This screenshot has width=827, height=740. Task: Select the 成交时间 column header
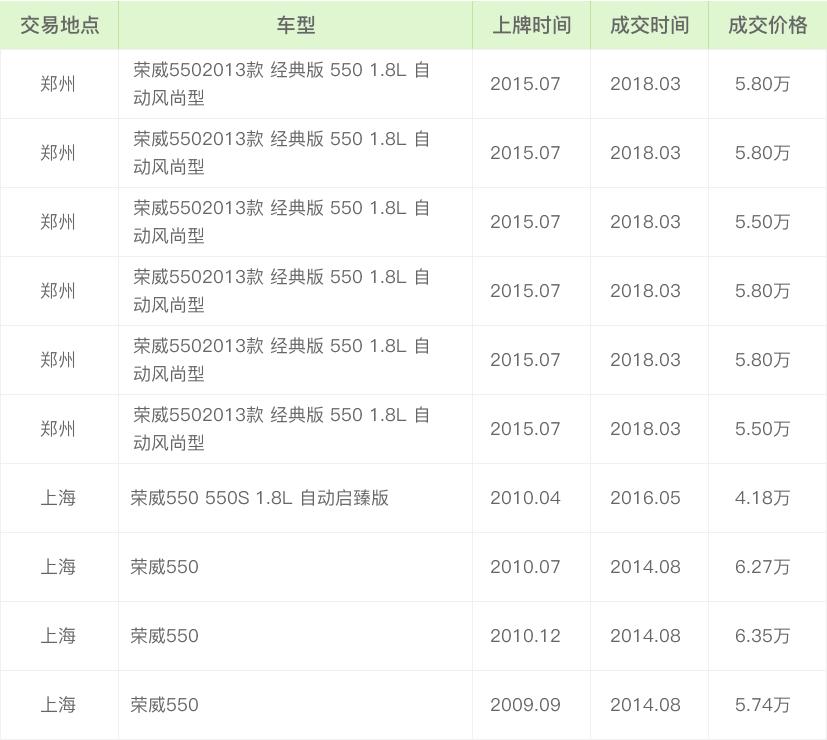649,25
